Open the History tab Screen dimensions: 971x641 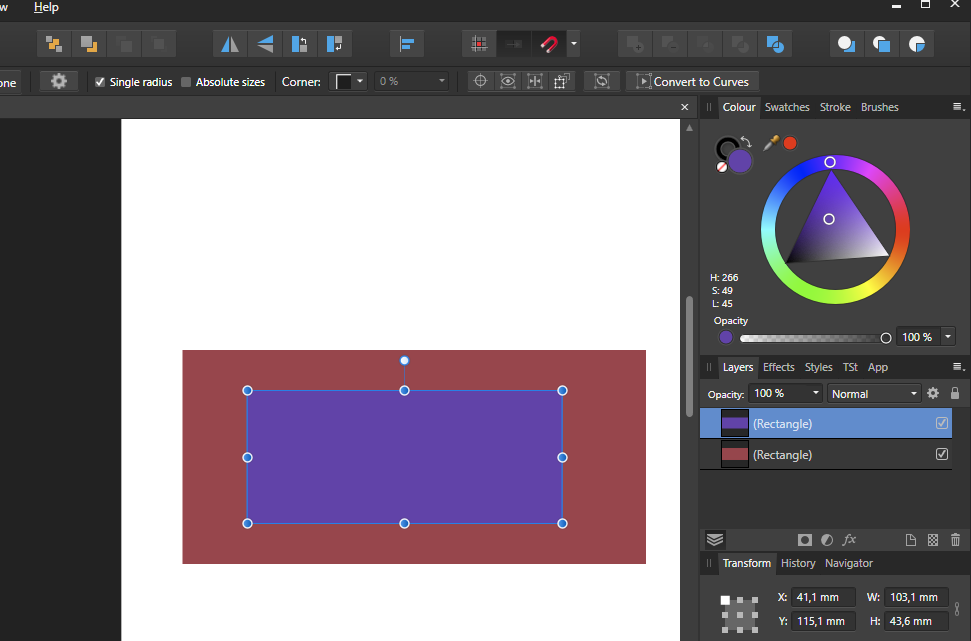coord(798,563)
